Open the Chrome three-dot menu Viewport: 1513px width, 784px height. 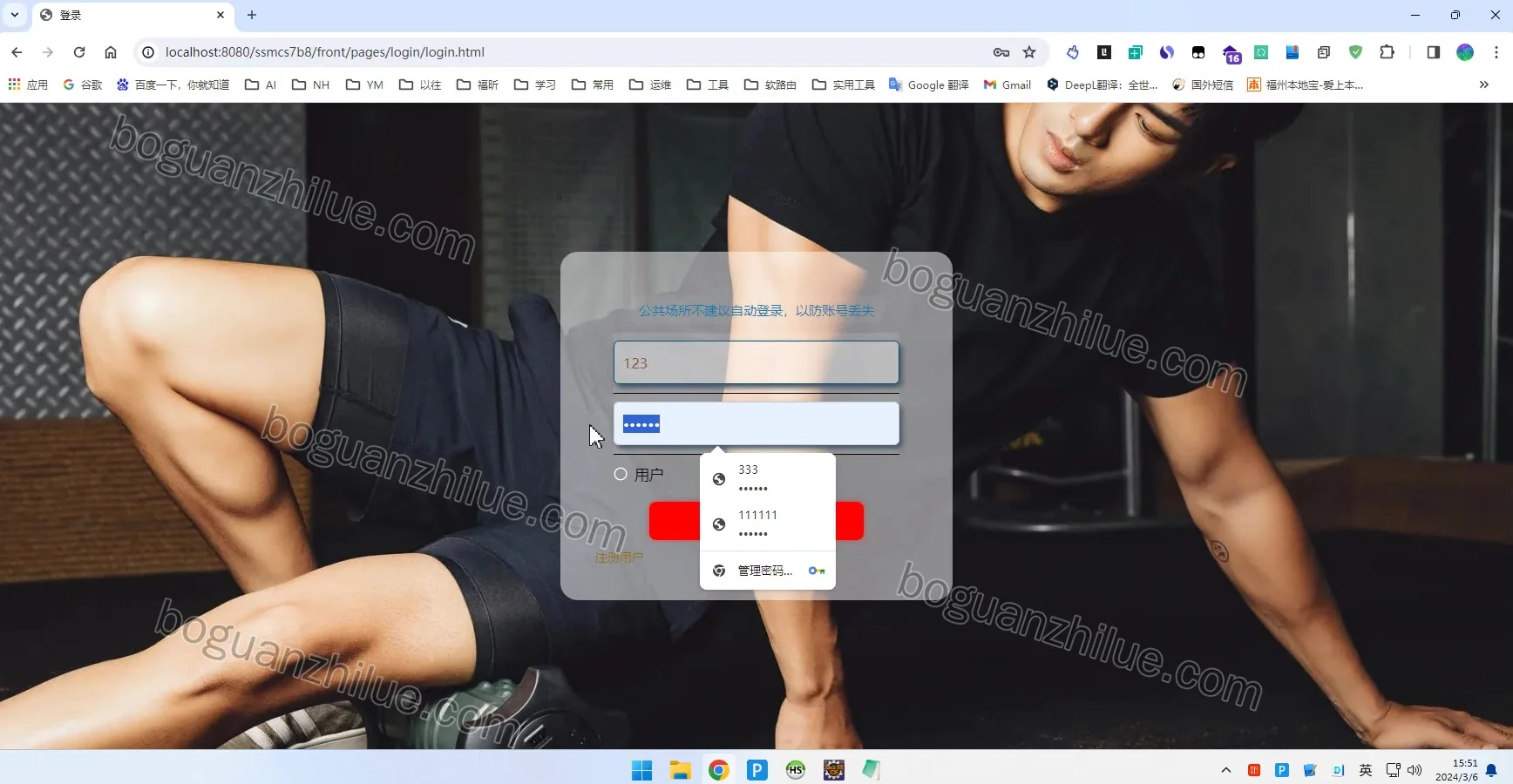(x=1496, y=52)
